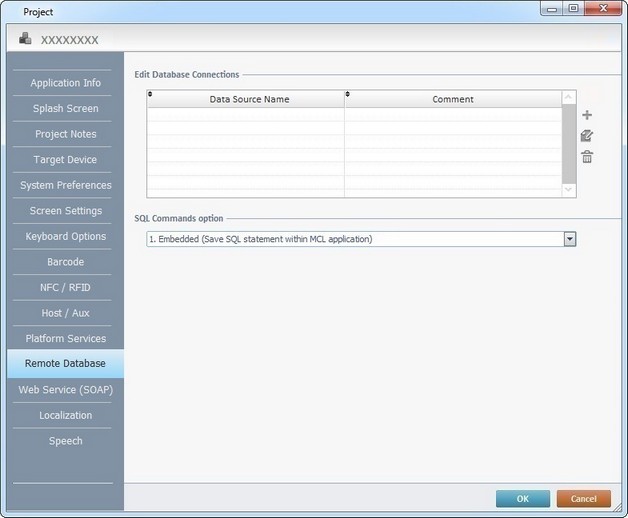The width and height of the screenshot is (628, 518).
Task: Sort by the Data Source Name column header
Action: pos(246,99)
